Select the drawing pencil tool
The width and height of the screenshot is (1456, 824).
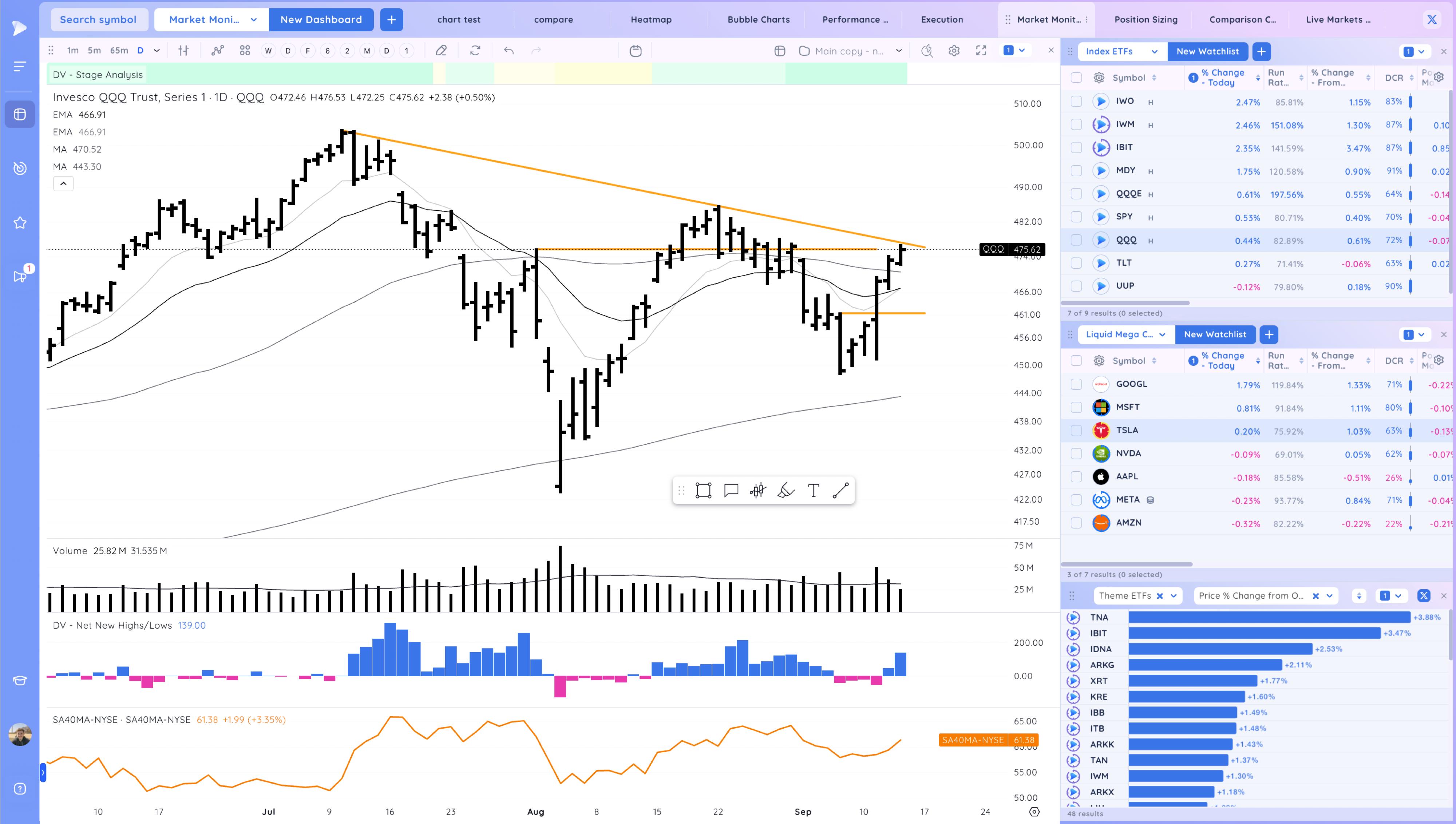point(441,51)
